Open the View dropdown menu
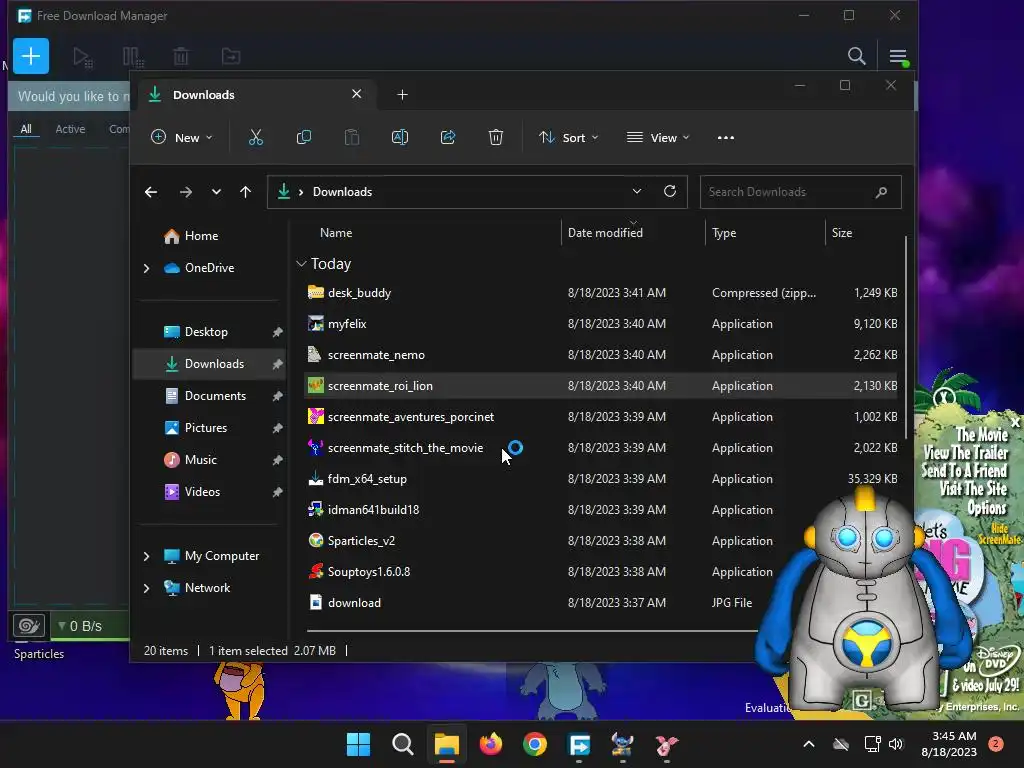The image size is (1024, 768). tap(658, 138)
